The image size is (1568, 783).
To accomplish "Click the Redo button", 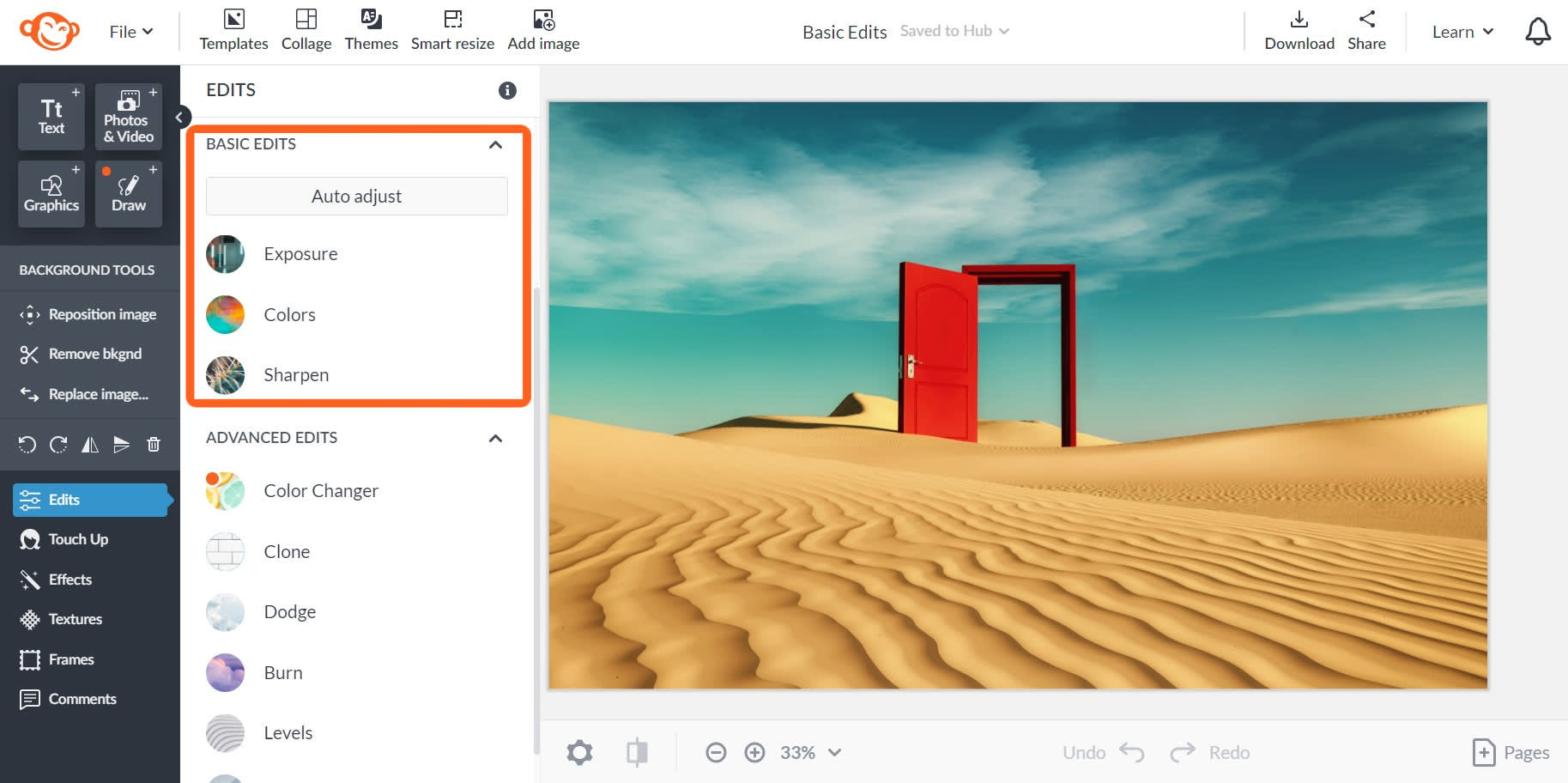I will 1209,752.
